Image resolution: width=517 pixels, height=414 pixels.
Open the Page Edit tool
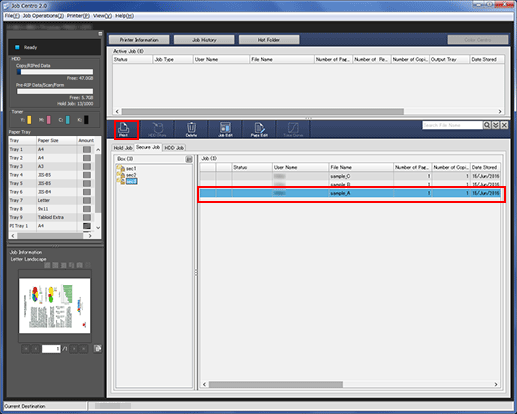click(x=259, y=130)
